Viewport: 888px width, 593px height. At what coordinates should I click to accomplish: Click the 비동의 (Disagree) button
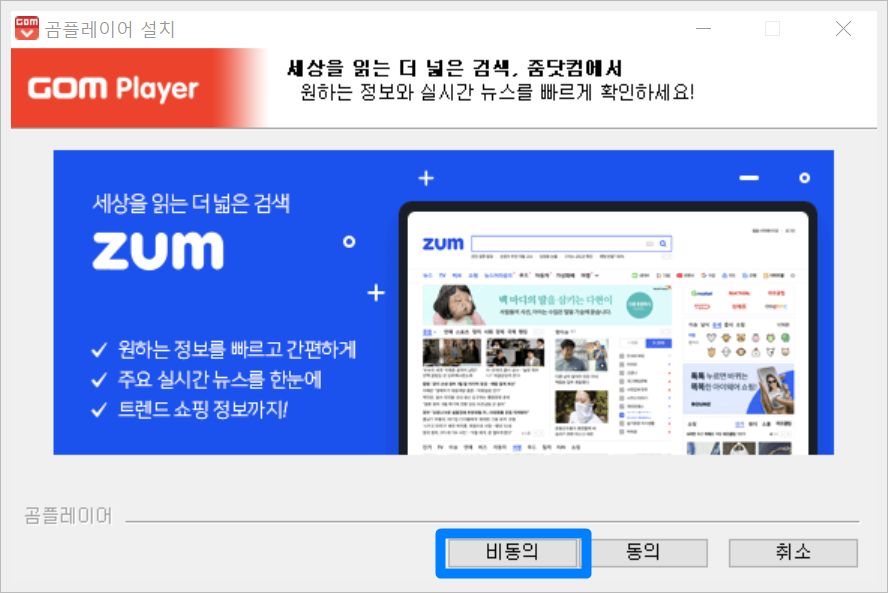[x=513, y=552]
